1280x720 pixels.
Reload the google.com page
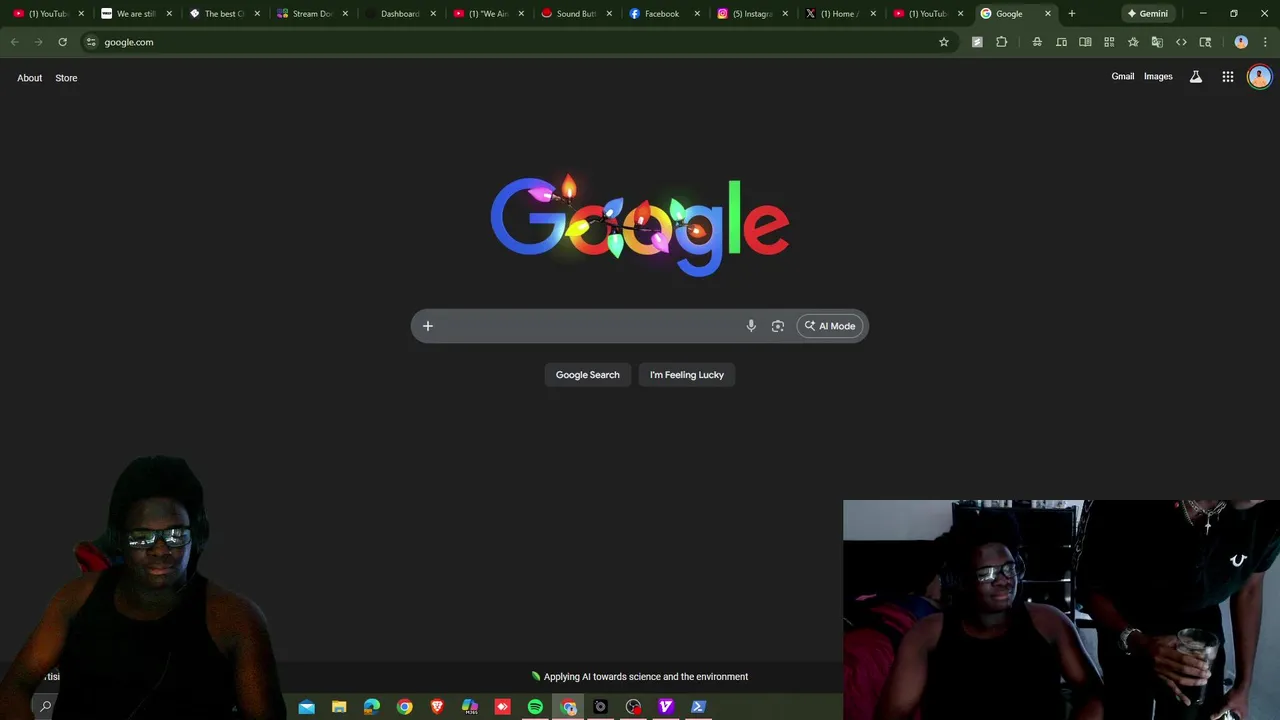click(x=62, y=42)
